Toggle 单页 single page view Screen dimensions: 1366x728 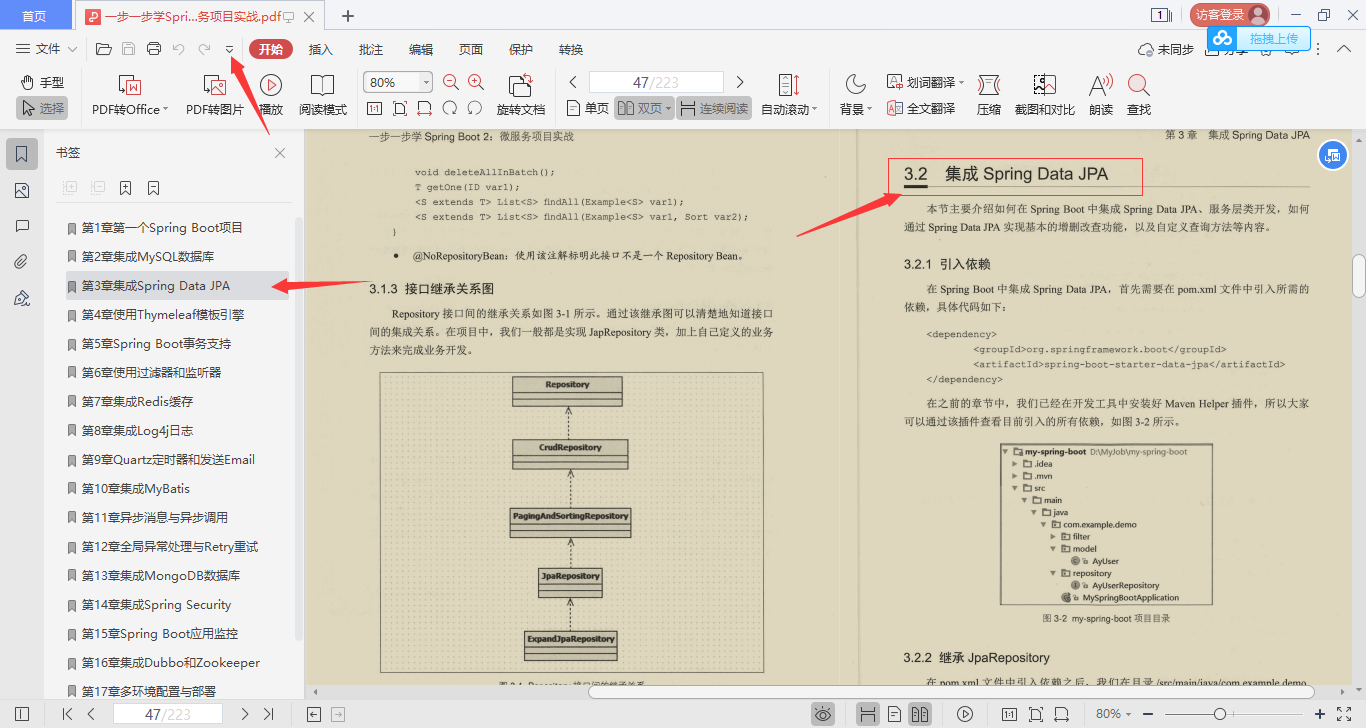tap(588, 108)
